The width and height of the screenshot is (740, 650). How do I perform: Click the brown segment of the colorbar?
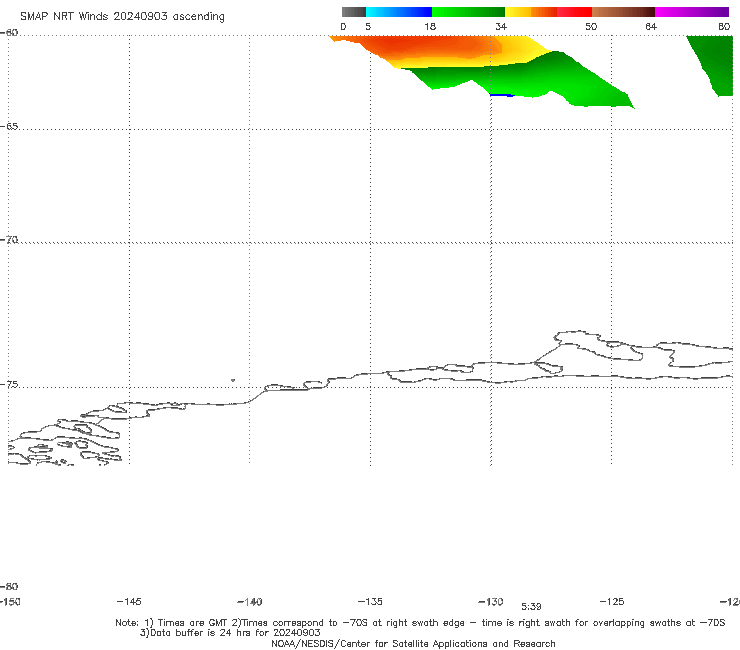[x=623, y=12]
